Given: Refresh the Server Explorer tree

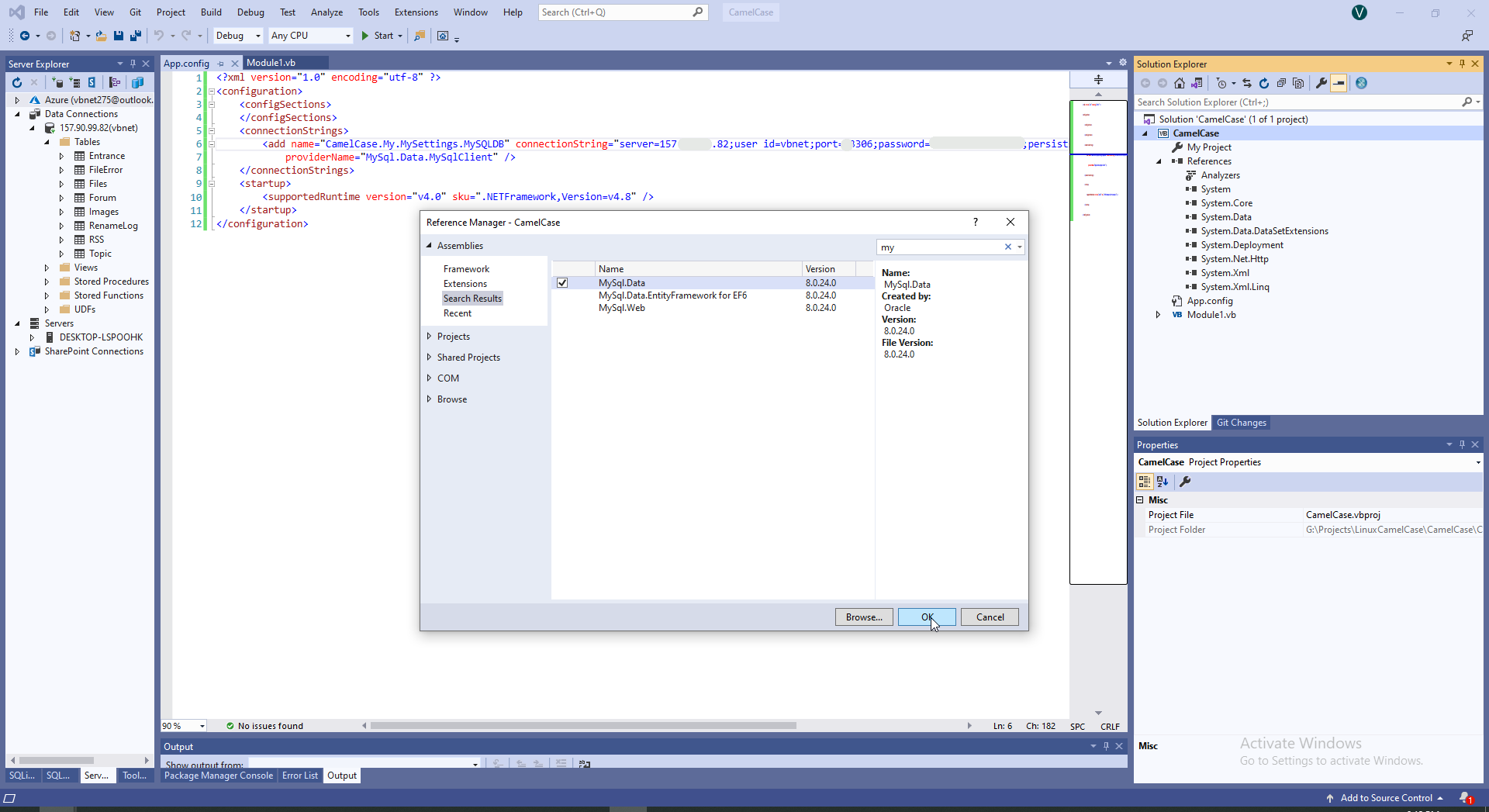Looking at the screenshot, I should point(17,82).
